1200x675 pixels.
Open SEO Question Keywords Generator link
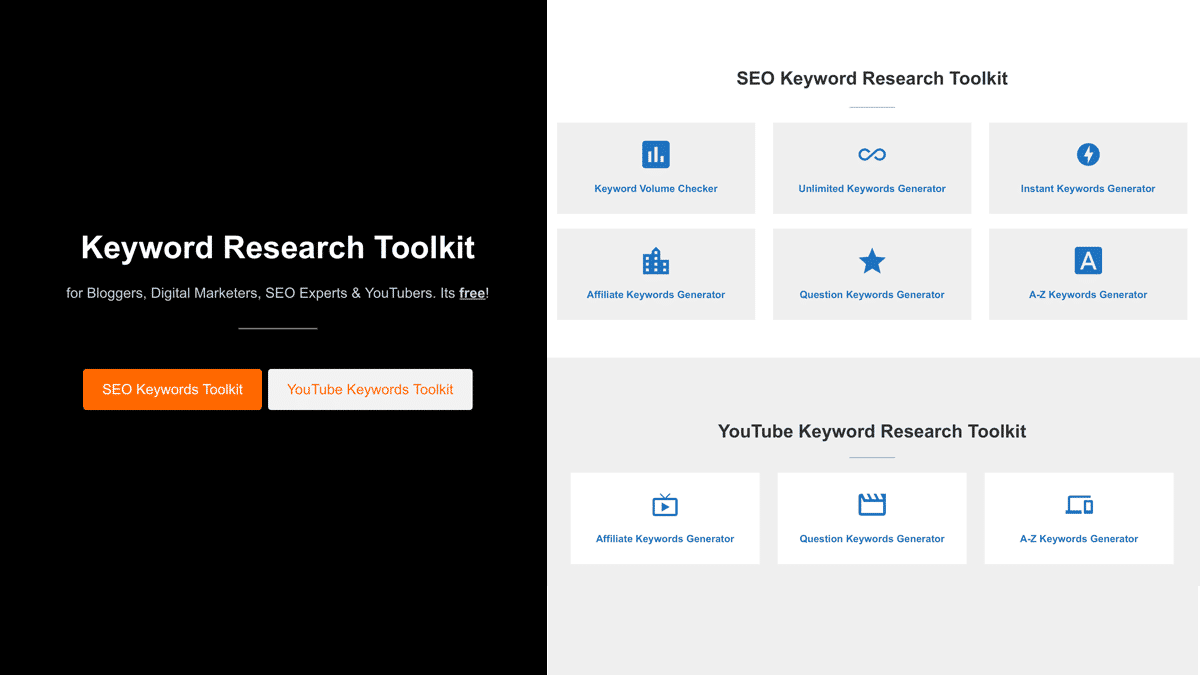[x=872, y=294]
